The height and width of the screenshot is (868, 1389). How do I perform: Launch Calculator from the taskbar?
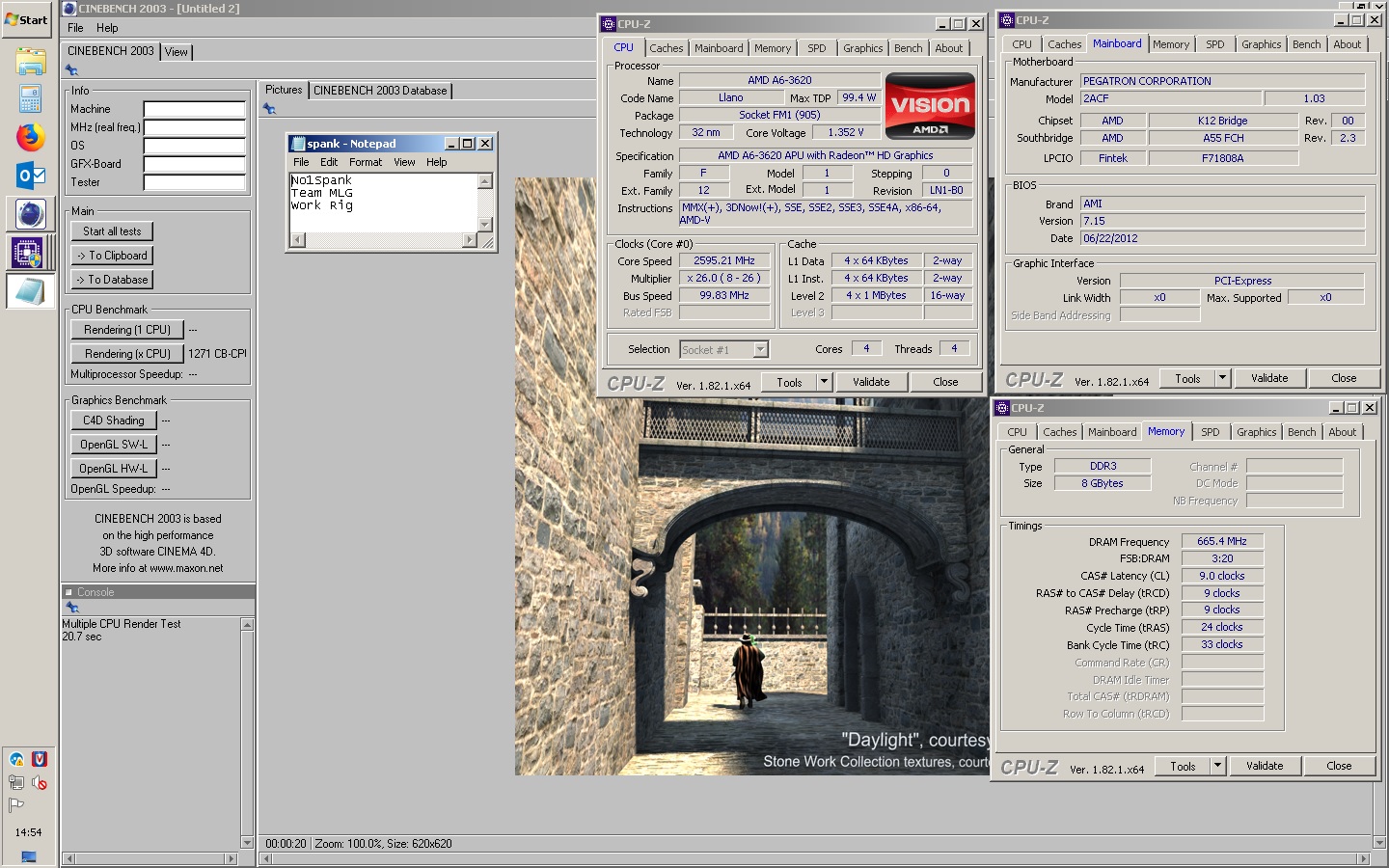(x=30, y=98)
